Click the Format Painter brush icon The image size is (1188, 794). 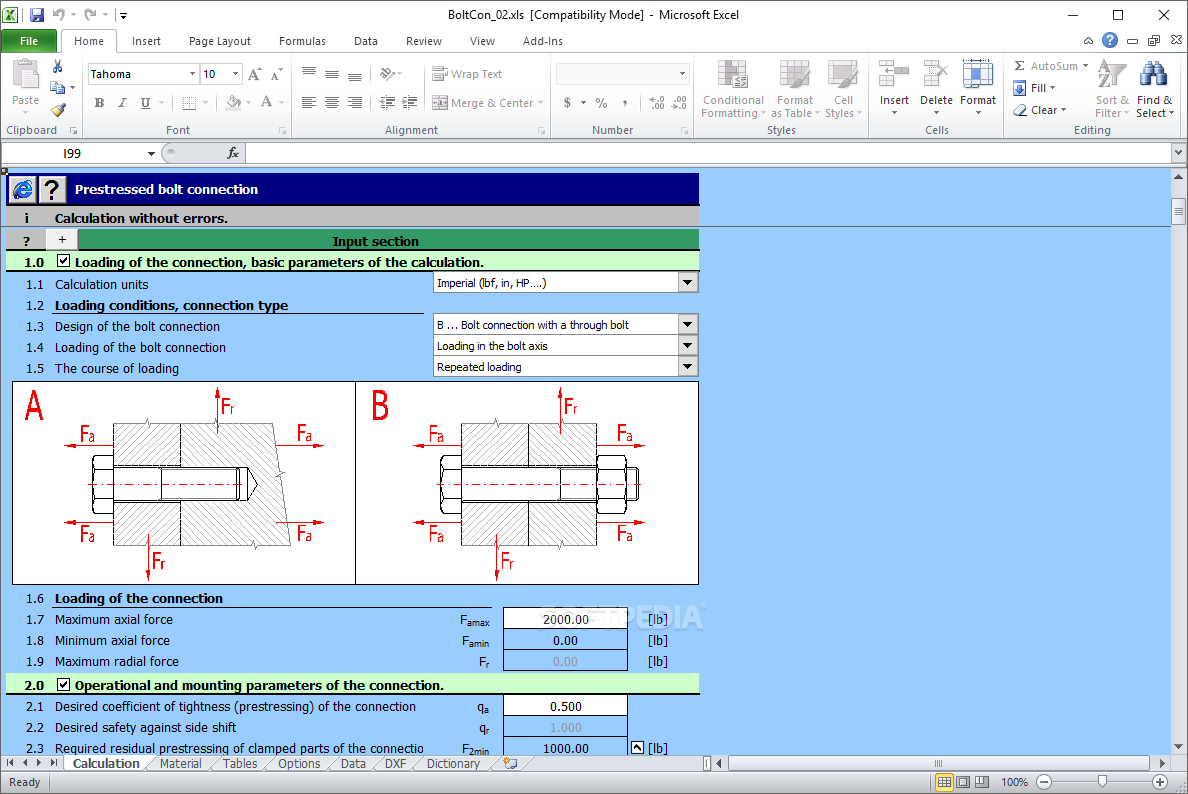[x=58, y=110]
